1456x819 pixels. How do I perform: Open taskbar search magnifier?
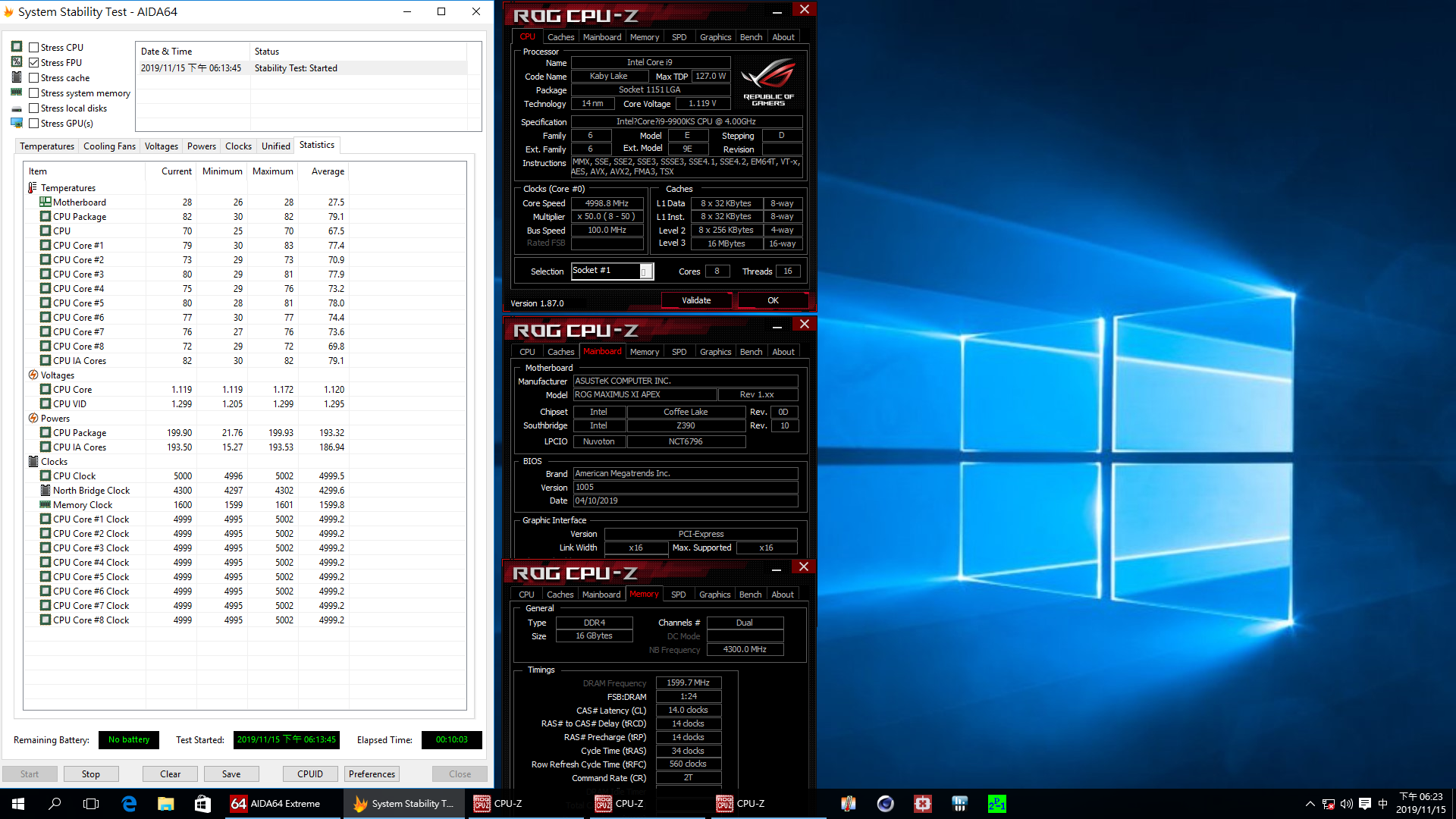[55, 804]
